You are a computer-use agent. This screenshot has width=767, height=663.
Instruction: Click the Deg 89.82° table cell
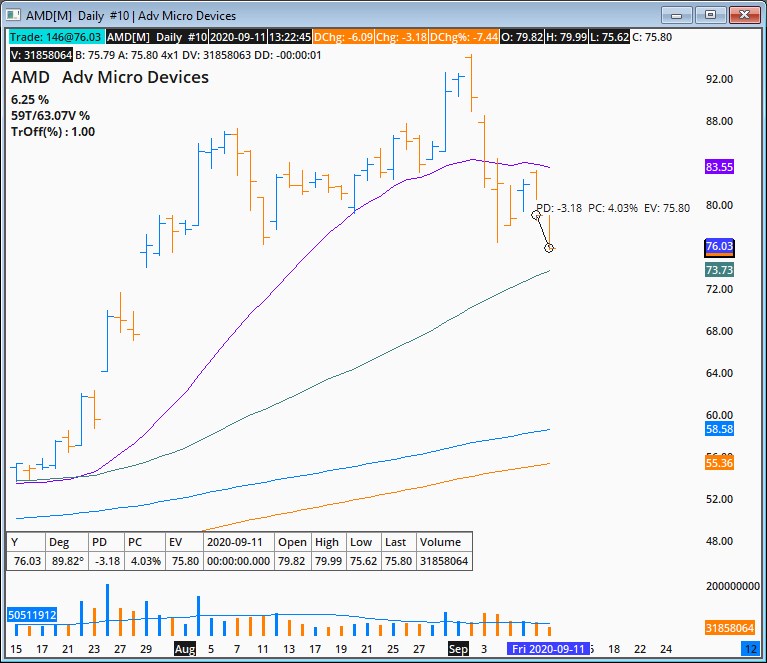[x=67, y=561]
